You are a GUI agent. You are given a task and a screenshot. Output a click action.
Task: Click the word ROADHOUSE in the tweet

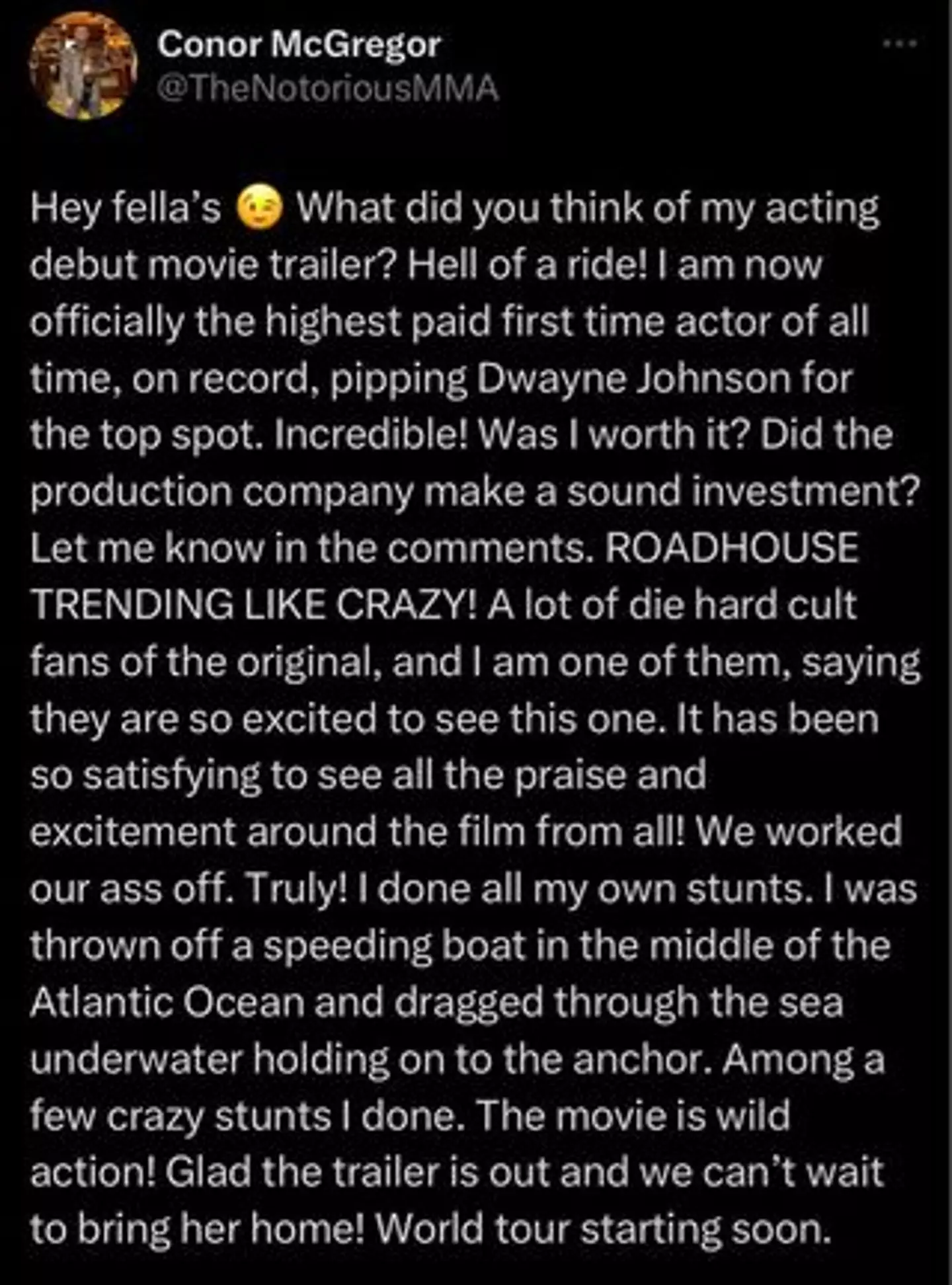click(732, 549)
